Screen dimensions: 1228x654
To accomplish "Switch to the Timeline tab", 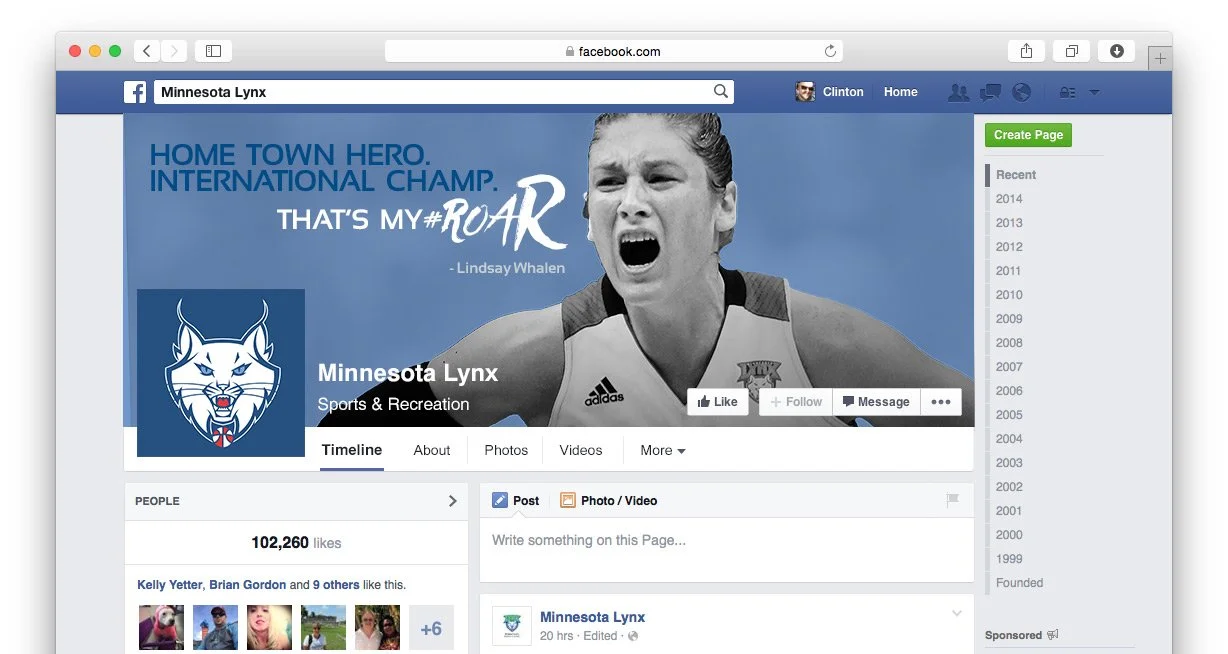I will pyautogui.click(x=352, y=450).
